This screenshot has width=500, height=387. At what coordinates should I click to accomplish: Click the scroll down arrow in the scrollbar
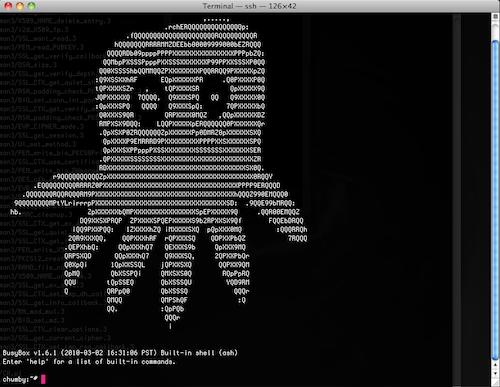click(x=496, y=373)
